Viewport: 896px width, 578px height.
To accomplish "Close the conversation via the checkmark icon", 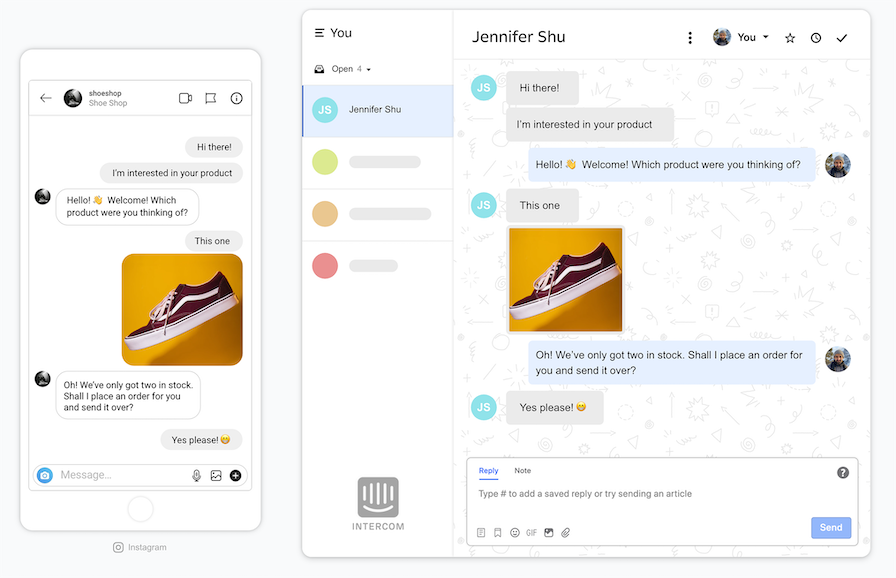I will pos(841,37).
